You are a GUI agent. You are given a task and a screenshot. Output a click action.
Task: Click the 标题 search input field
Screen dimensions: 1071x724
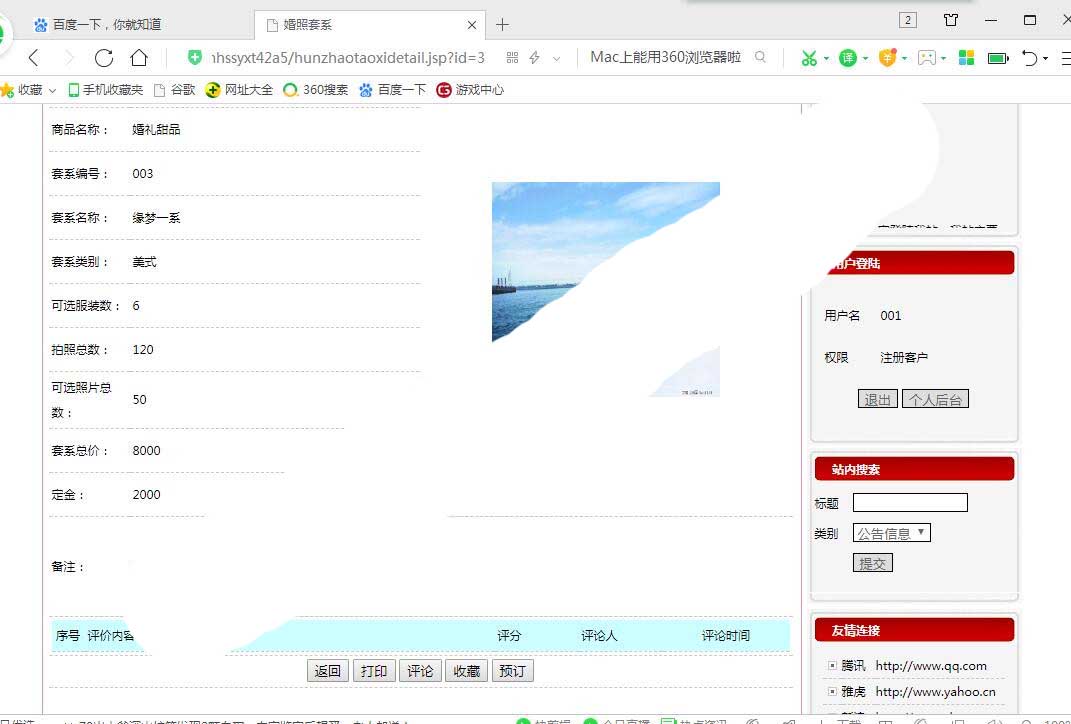click(x=909, y=503)
